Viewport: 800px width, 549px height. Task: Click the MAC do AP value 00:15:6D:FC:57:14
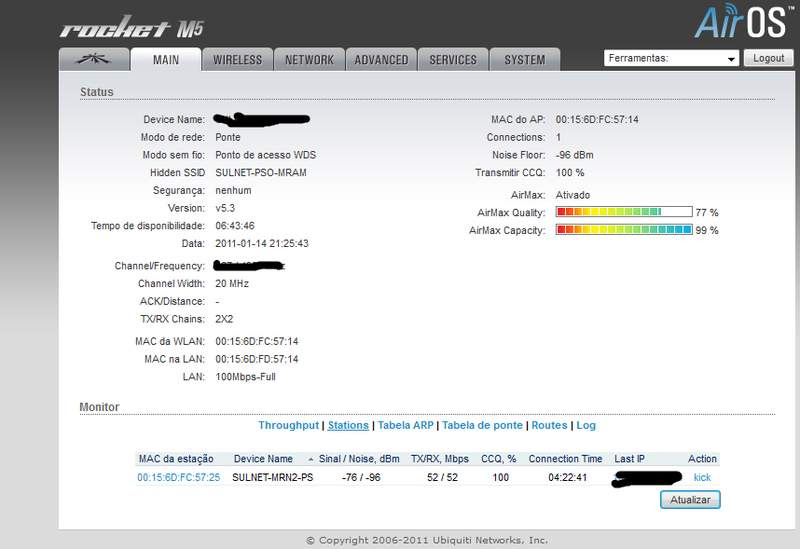coord(597,119)
